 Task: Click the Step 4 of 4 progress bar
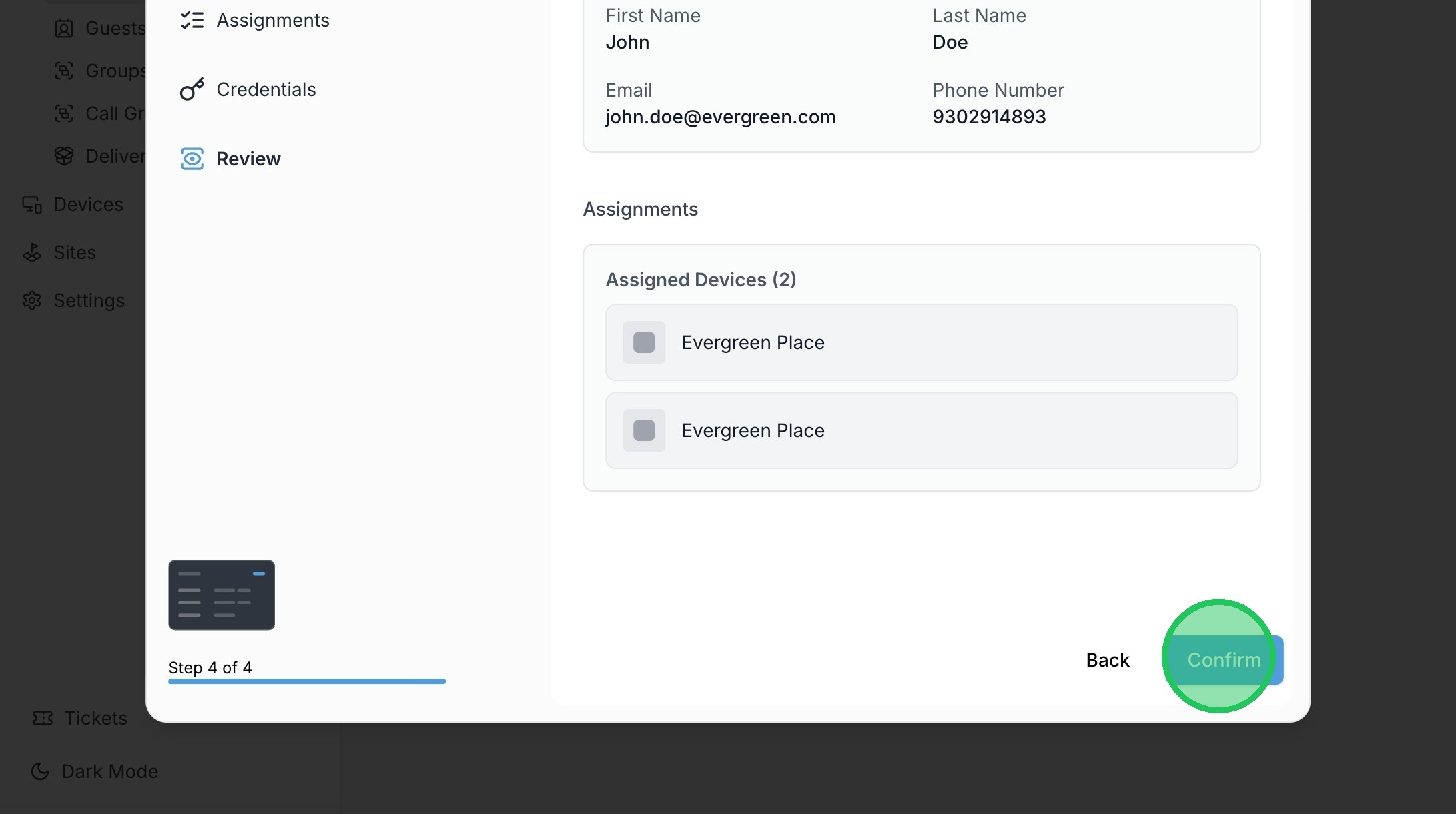306,681
